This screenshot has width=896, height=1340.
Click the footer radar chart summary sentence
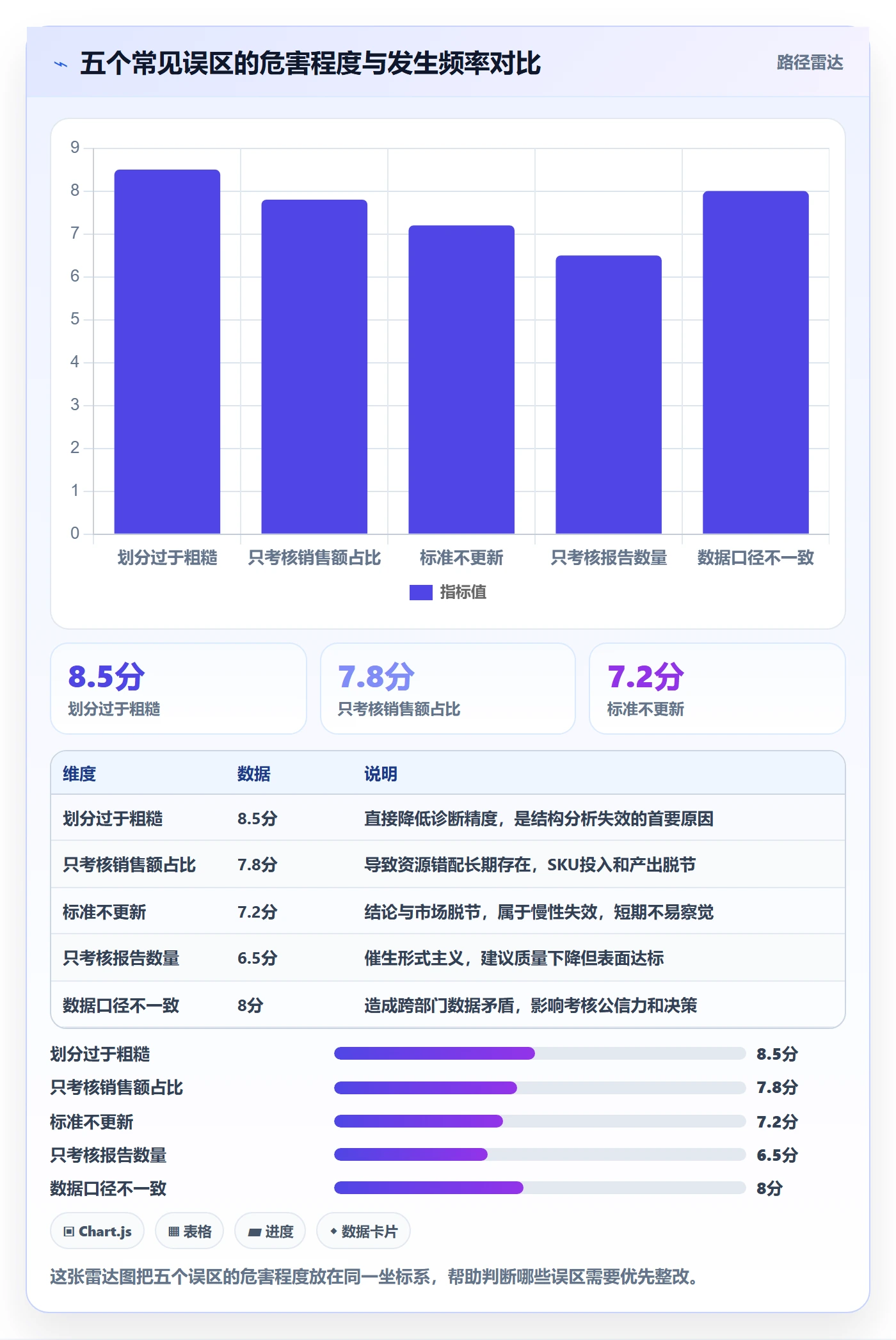coord(376,1277)
